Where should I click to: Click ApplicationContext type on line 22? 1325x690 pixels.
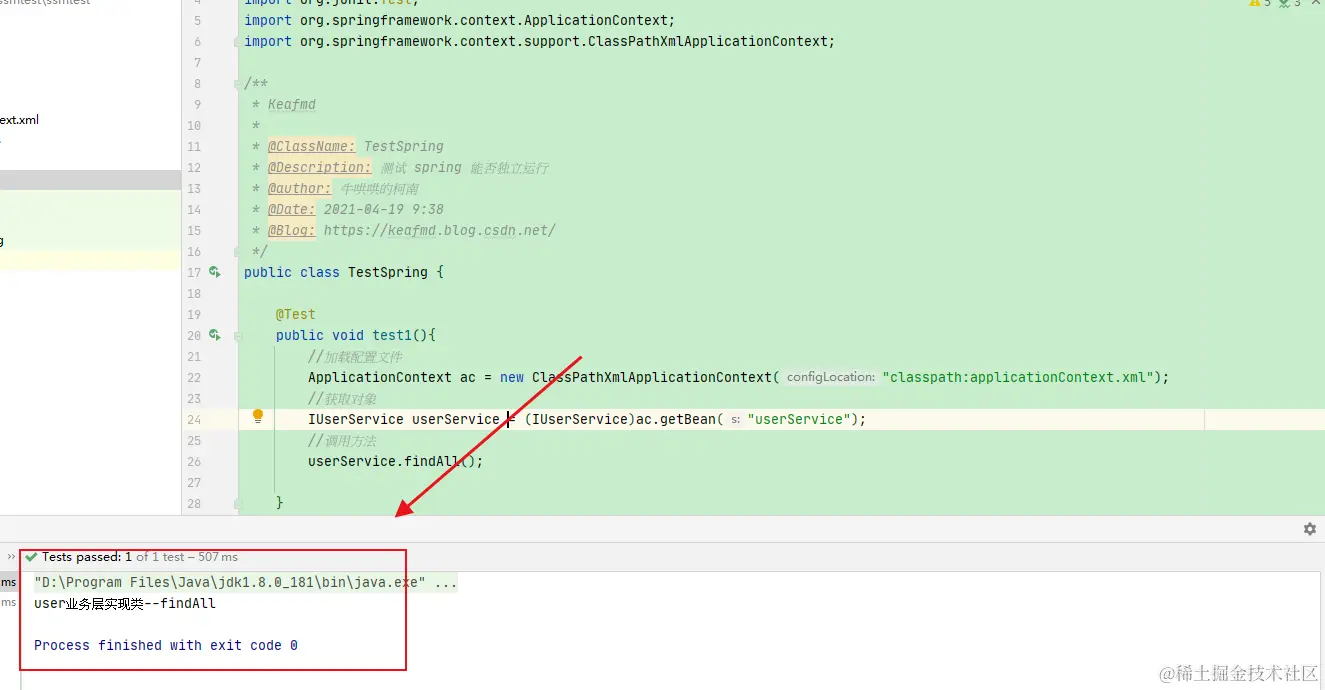click(380, 377)
